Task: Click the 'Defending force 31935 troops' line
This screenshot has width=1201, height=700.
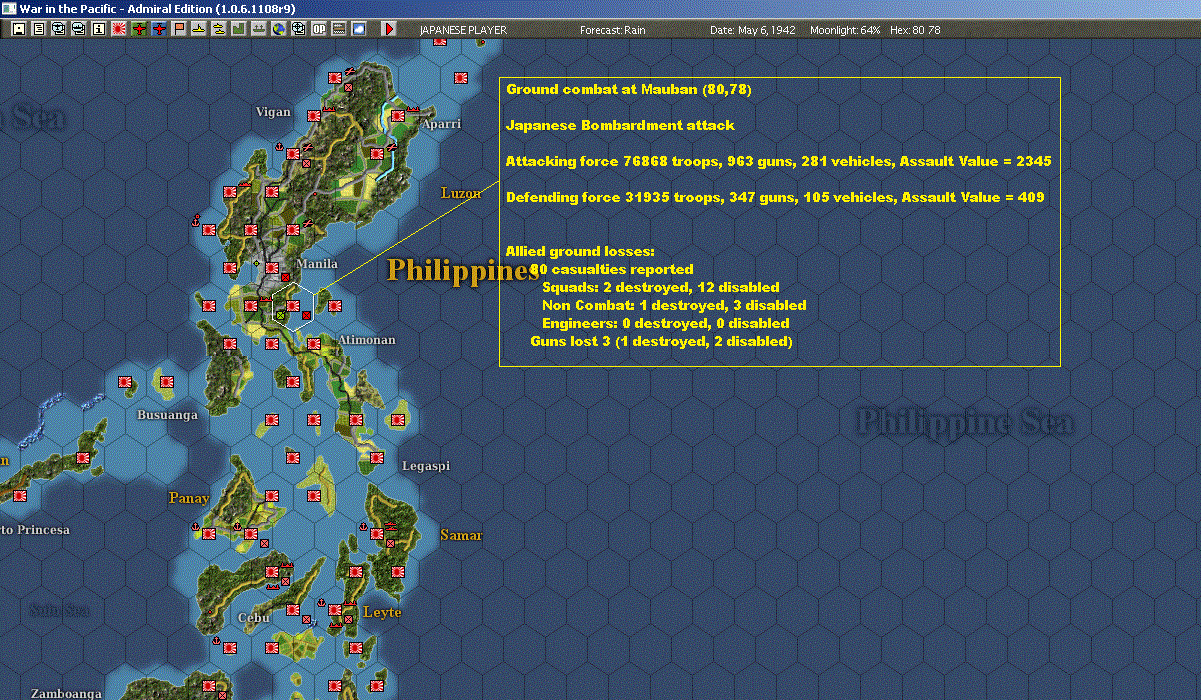Action: click(775, 197)
